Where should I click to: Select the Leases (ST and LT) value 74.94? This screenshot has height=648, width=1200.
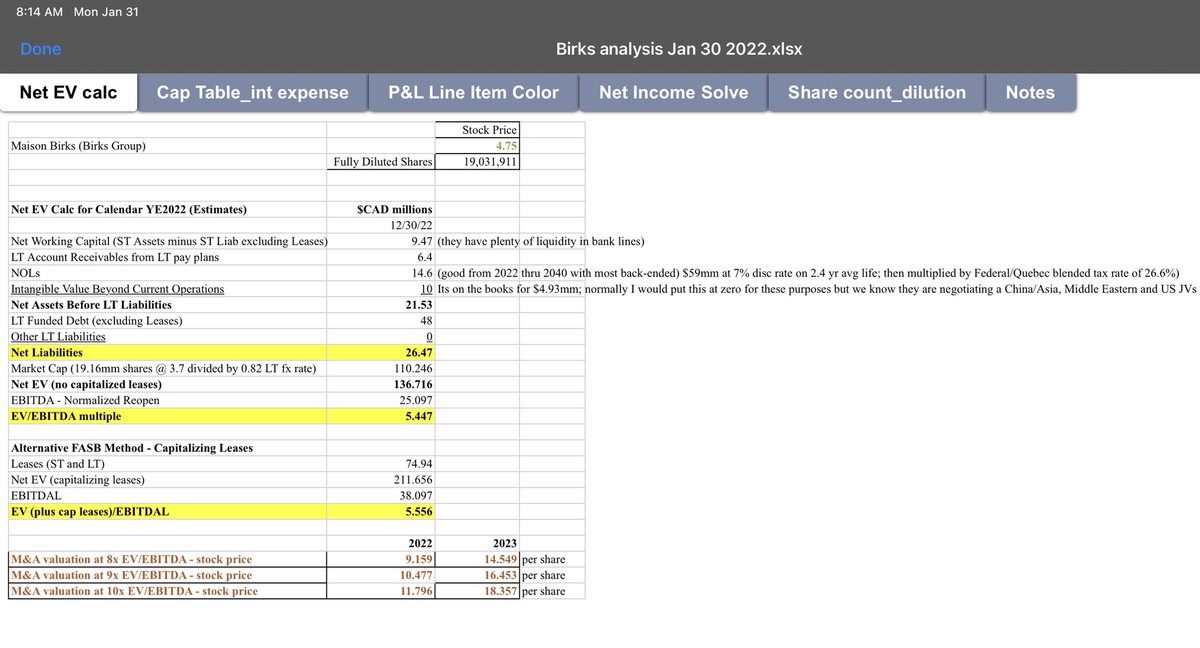381,463
